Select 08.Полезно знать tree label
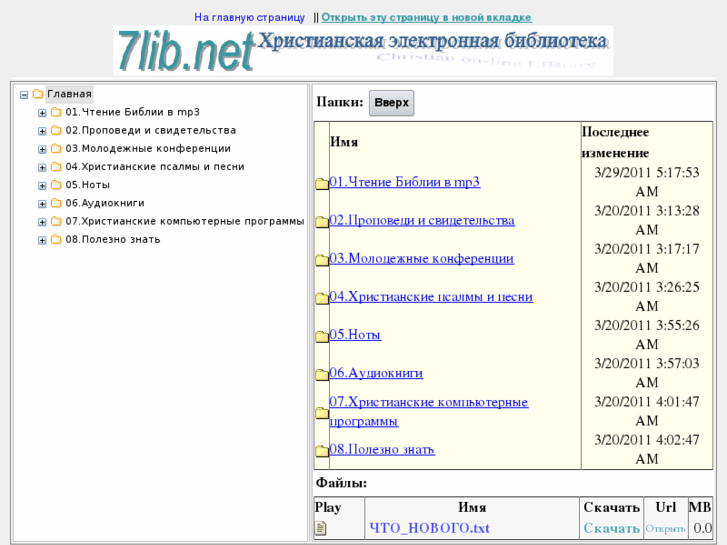Screen dimensions: 727x545 [x=113, y=240]
